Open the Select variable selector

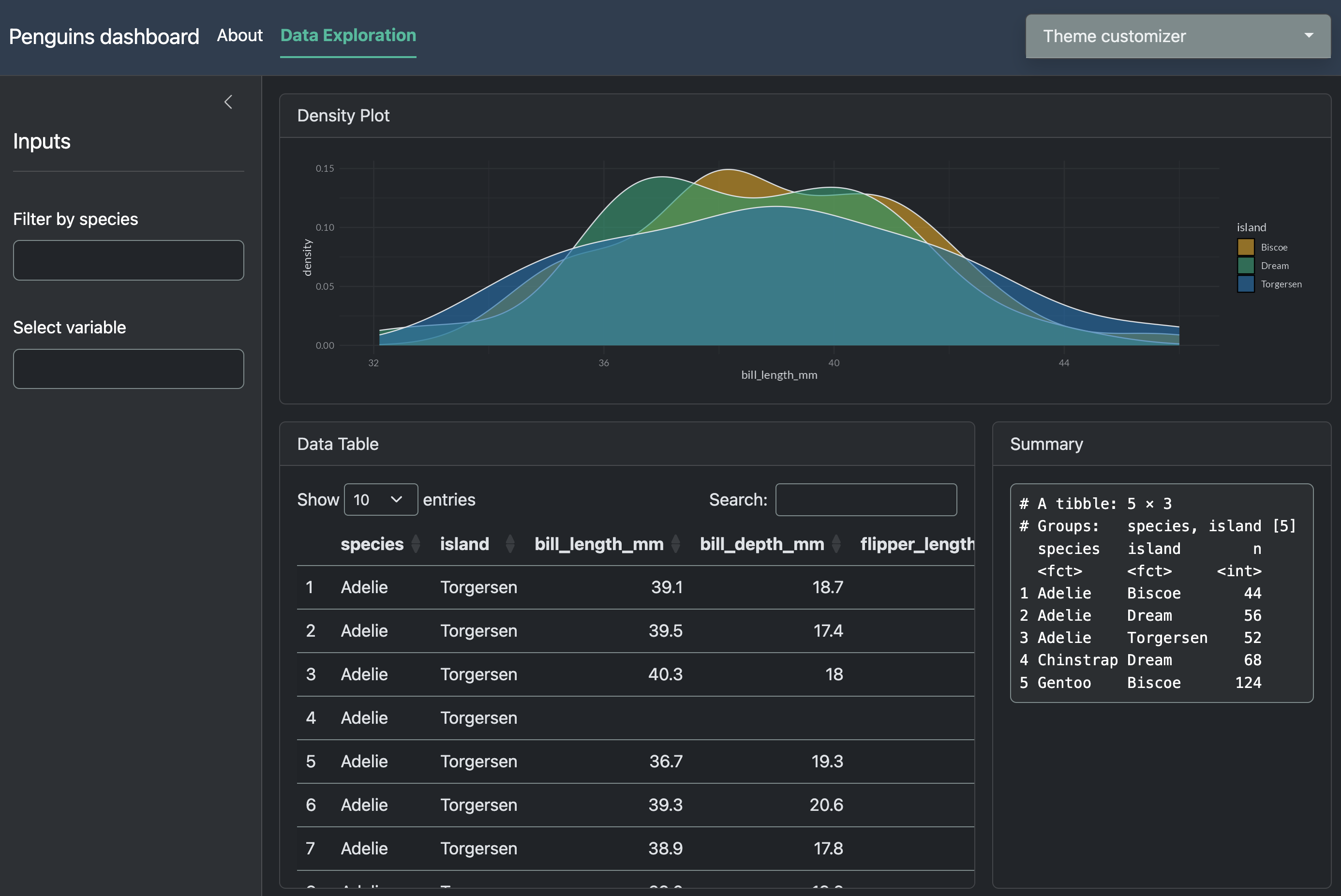(129, 369)
